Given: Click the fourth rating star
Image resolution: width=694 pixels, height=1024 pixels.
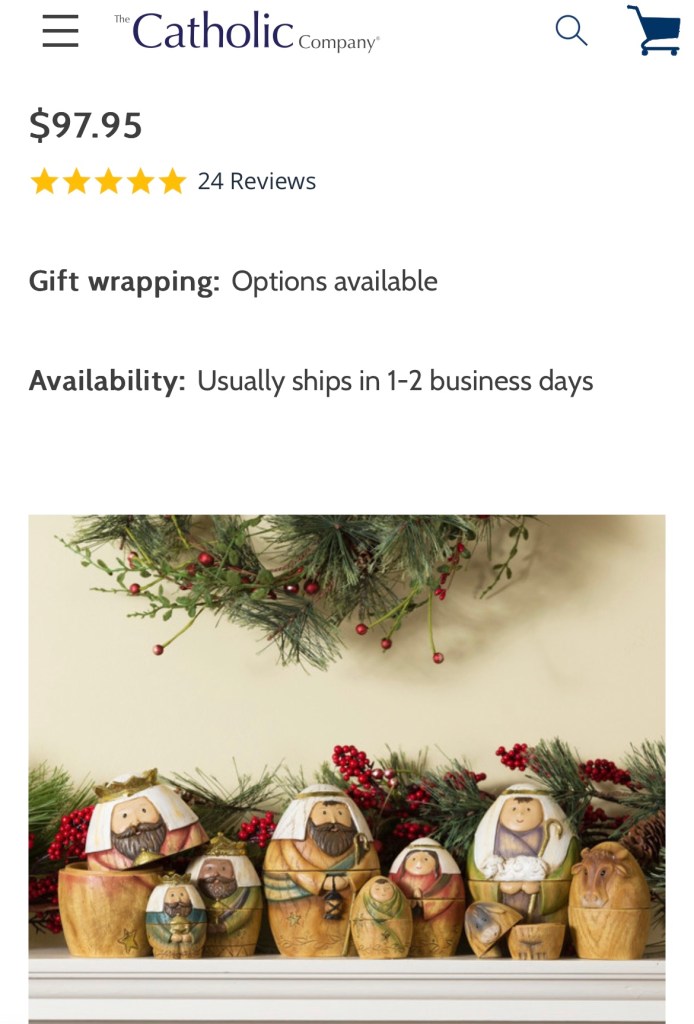Looking at the screenshot, I should 140,182.
